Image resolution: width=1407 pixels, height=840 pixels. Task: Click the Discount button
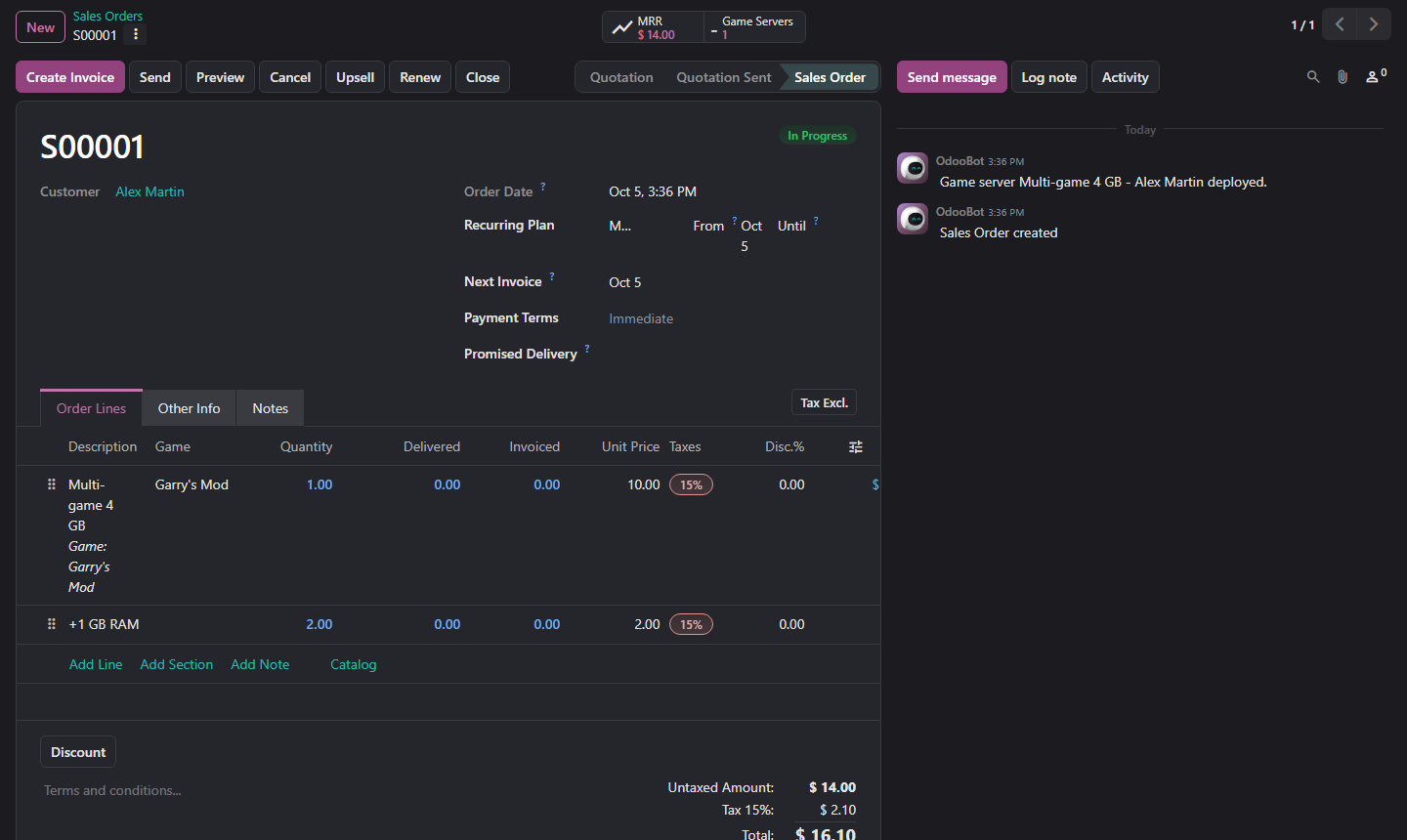pos(78,752)
